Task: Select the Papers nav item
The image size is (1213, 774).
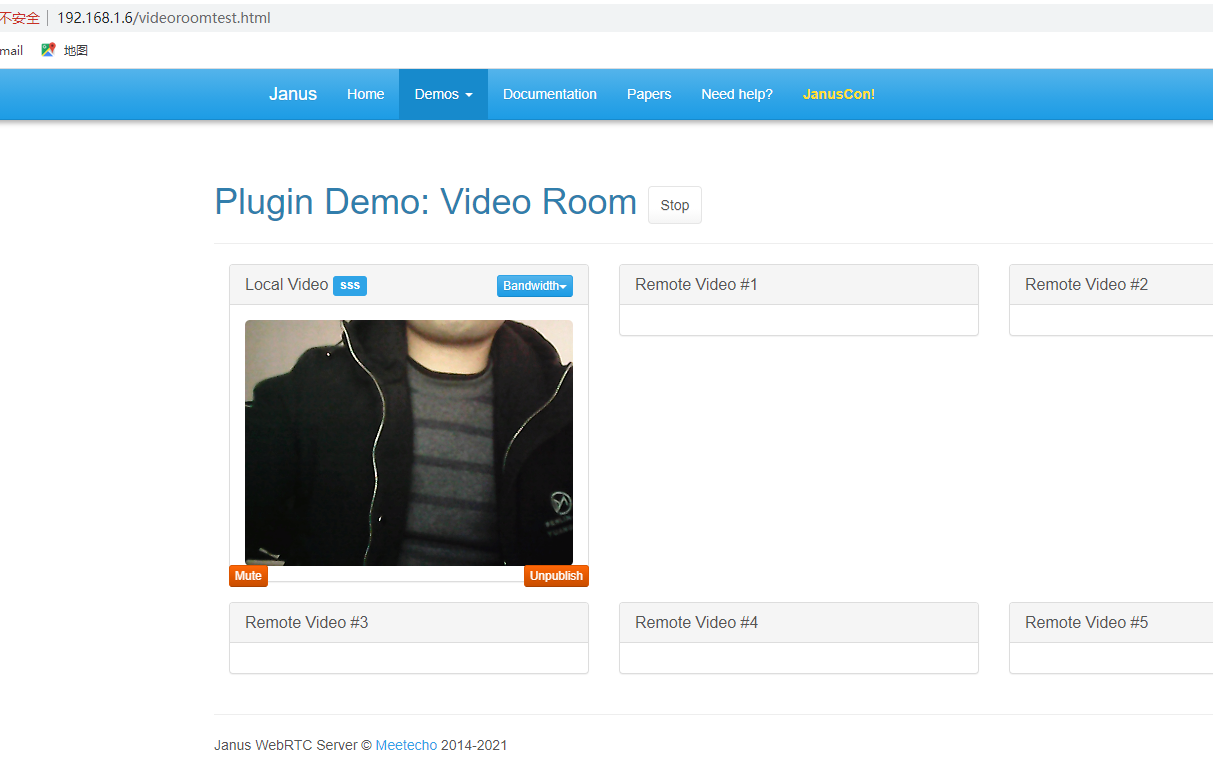Action: pyautogui.click(x=649, y=94)
